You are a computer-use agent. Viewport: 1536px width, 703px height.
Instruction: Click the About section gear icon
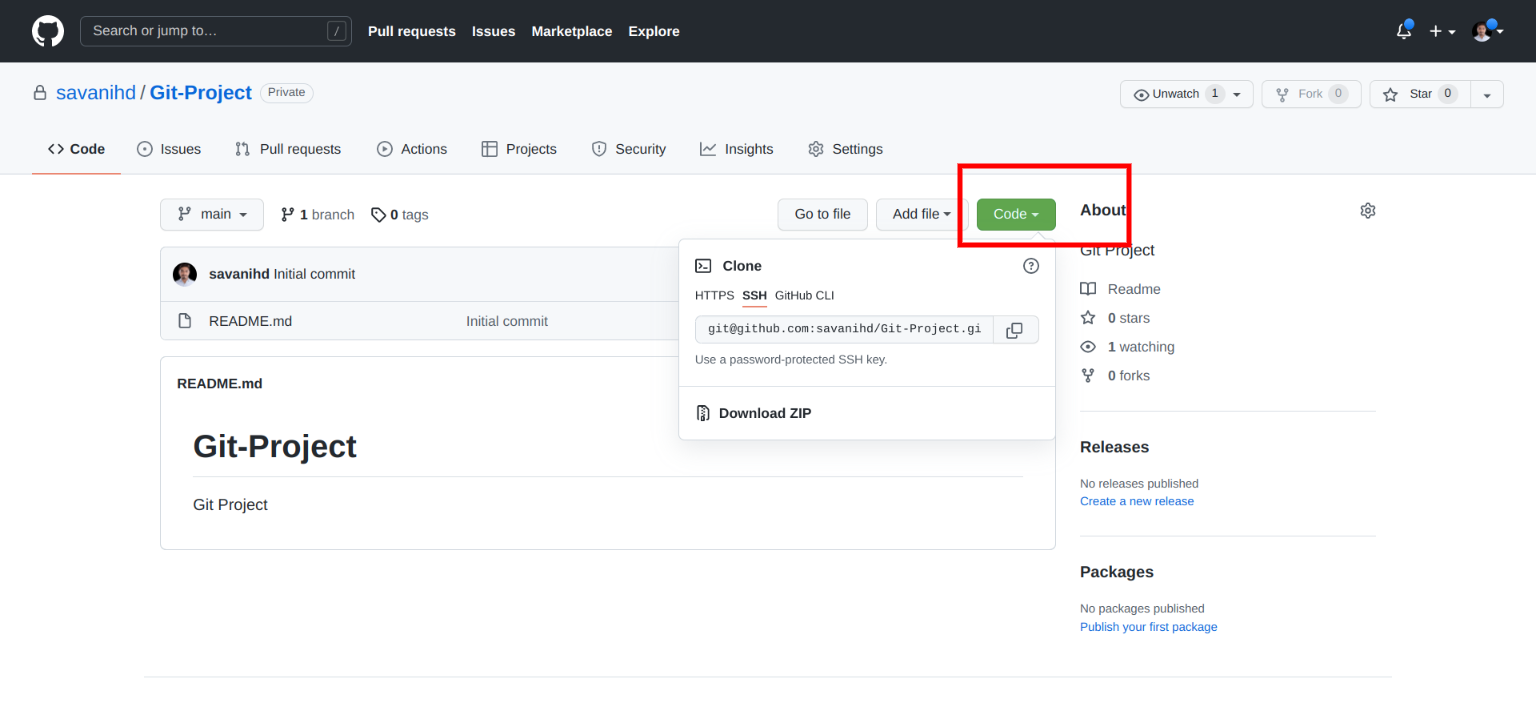tap(1367, 210)
